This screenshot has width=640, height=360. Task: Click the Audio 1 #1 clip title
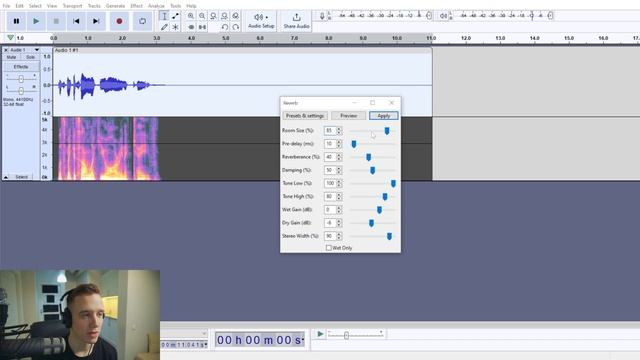[67, 50]
